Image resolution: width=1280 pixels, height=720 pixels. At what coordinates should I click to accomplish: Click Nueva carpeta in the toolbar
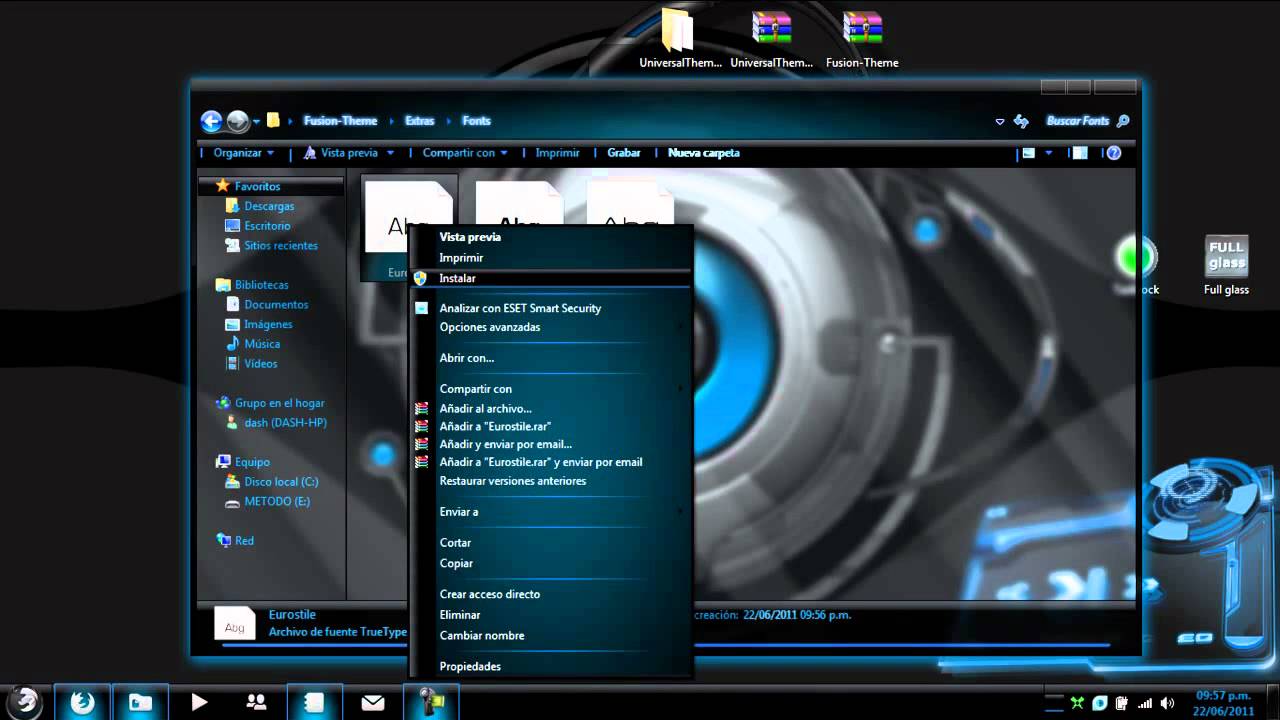(704, 153)
